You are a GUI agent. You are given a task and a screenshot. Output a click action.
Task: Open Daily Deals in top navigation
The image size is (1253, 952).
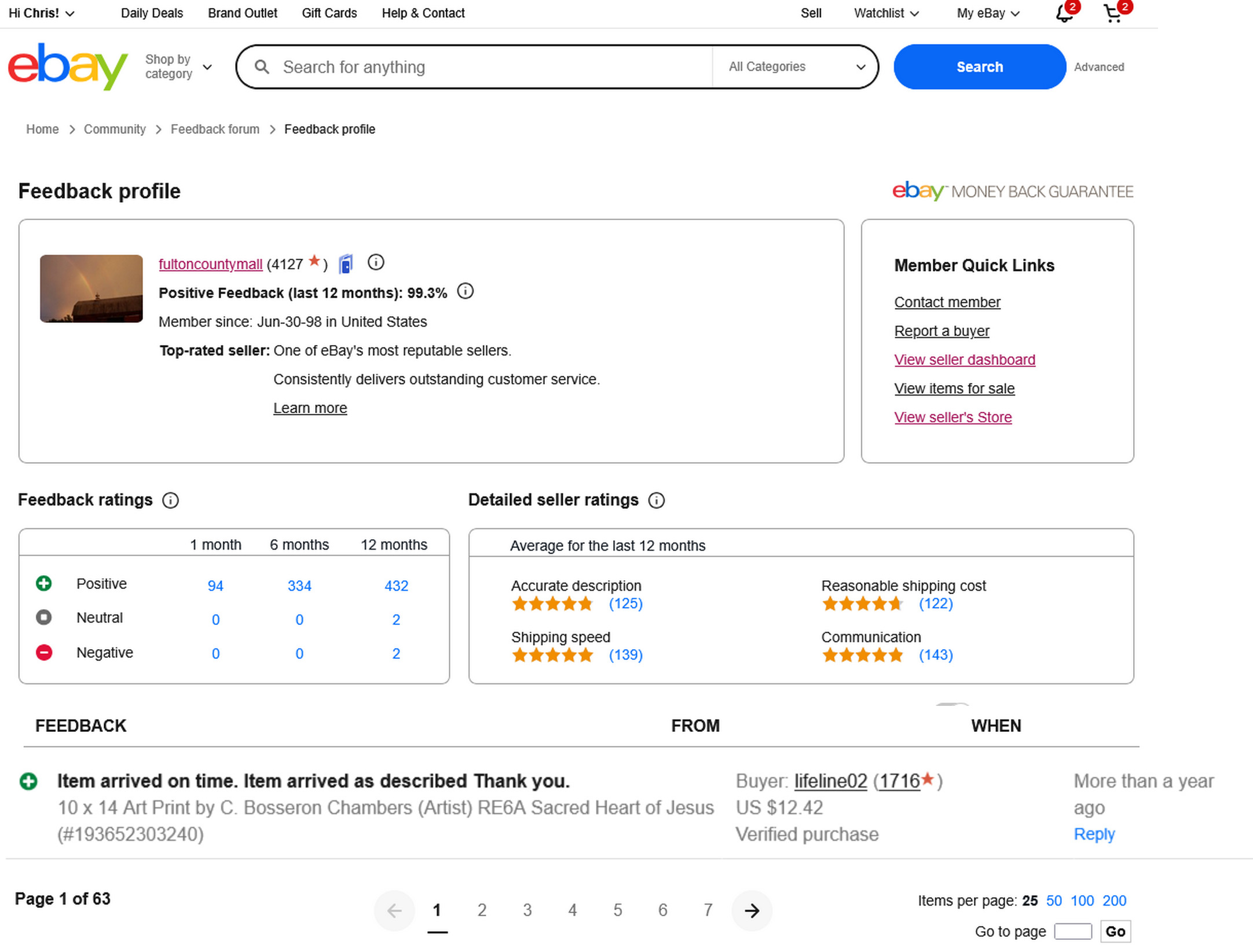152,13
